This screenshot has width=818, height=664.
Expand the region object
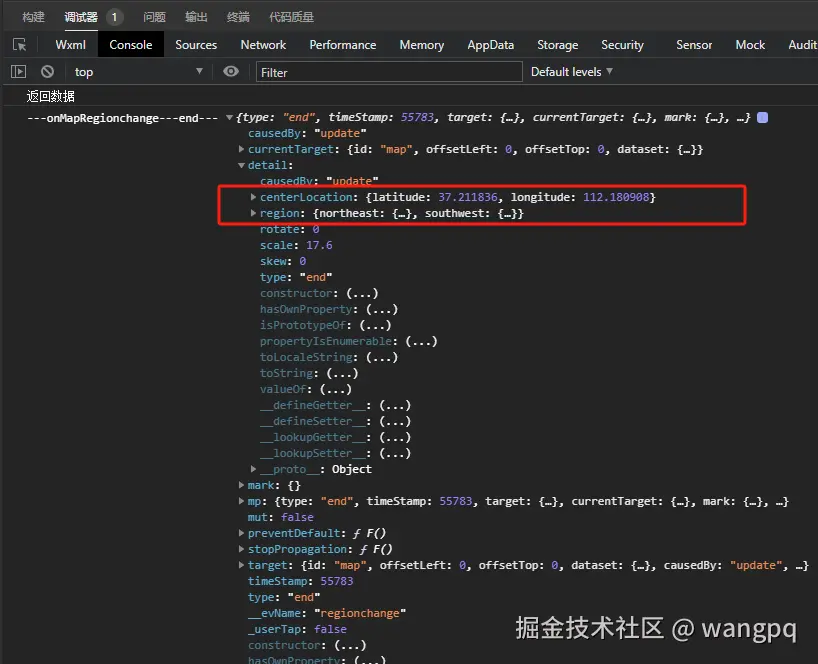[x=253, y=213]
